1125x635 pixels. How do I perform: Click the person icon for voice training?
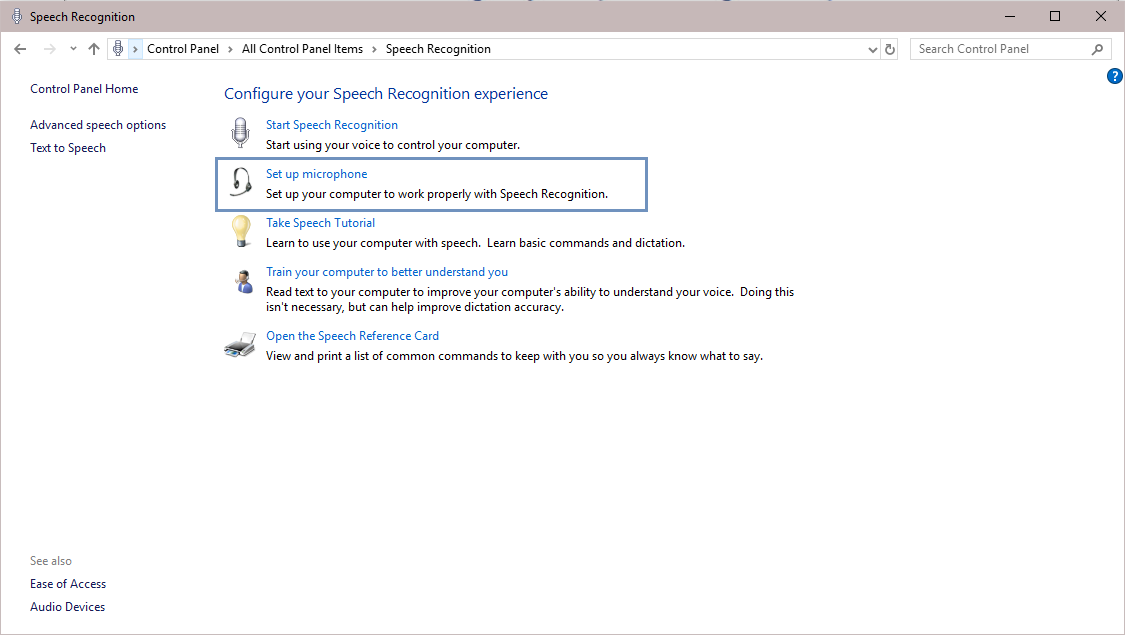242,281
